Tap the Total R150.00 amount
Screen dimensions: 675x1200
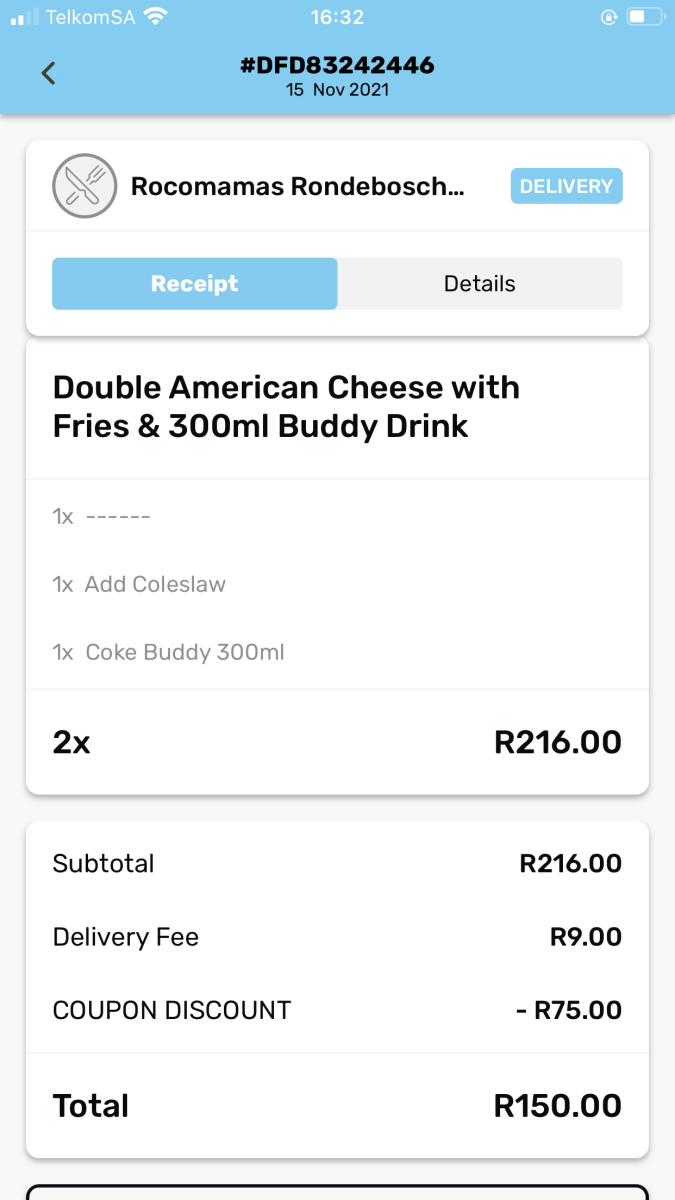pos(557,1106)
